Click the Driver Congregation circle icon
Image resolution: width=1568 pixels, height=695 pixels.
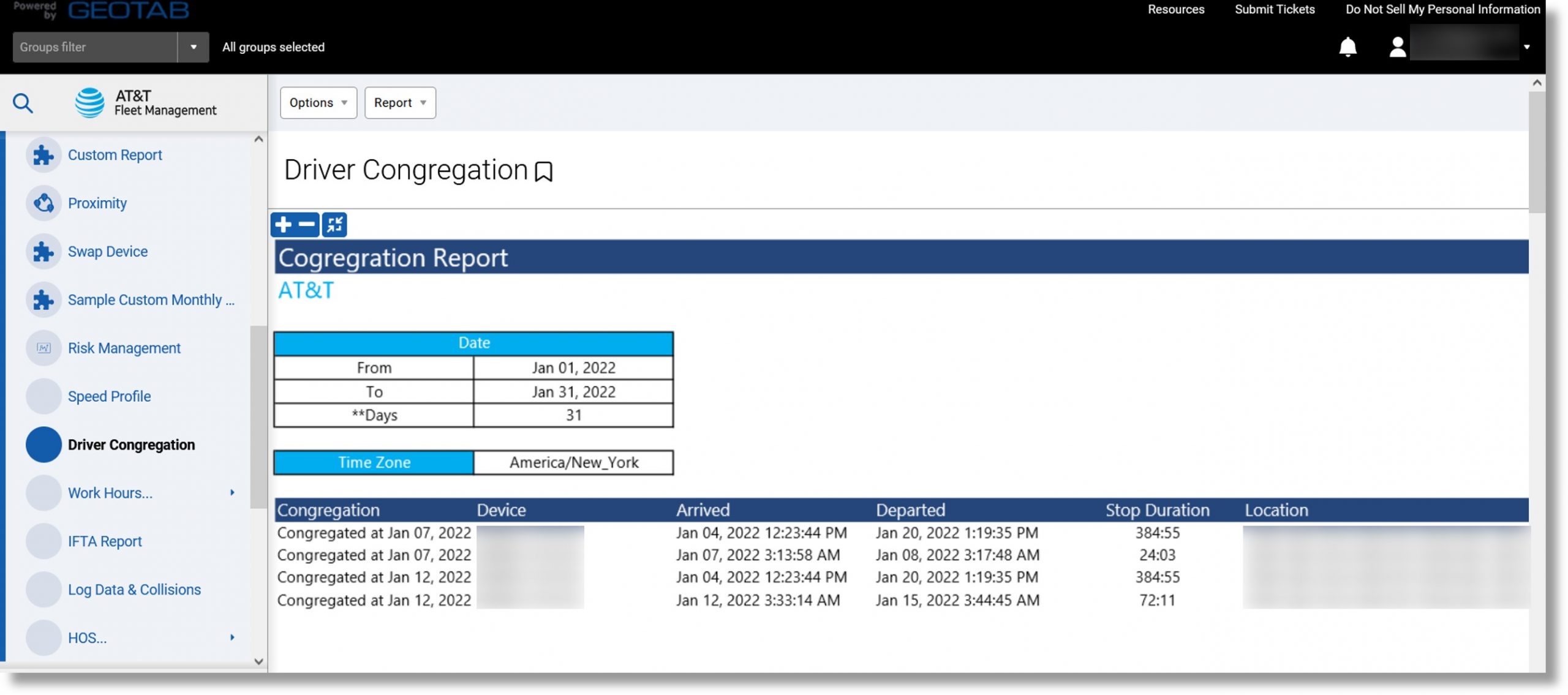tap(43, 445)
